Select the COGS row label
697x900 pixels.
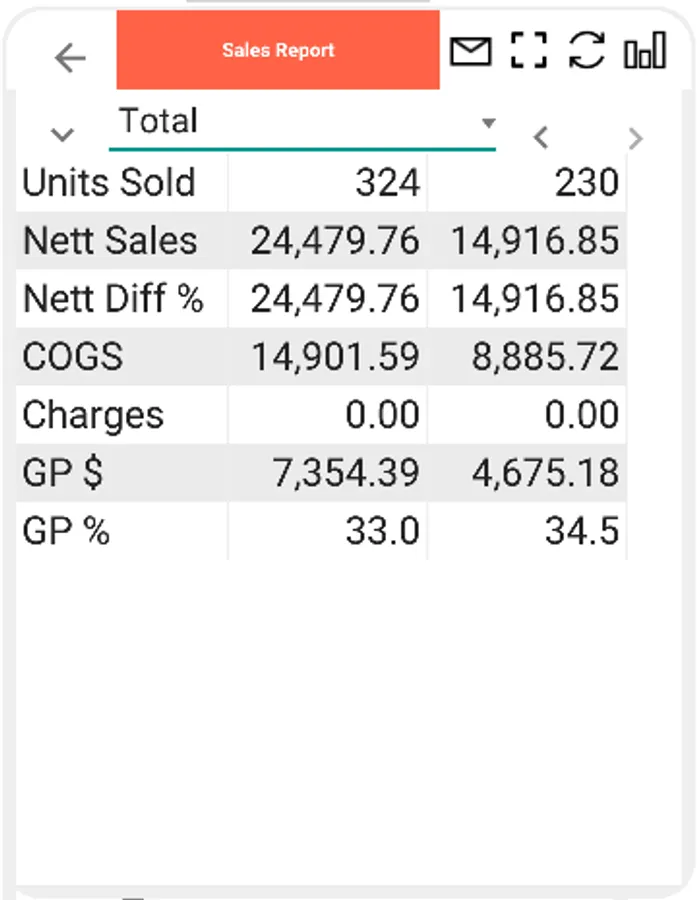tap(73, 357)
